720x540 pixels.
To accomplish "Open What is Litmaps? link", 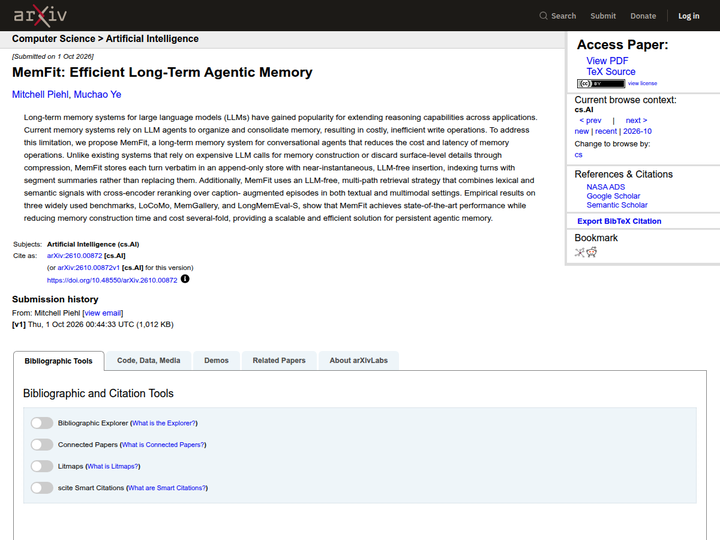I will click(113, 467).
